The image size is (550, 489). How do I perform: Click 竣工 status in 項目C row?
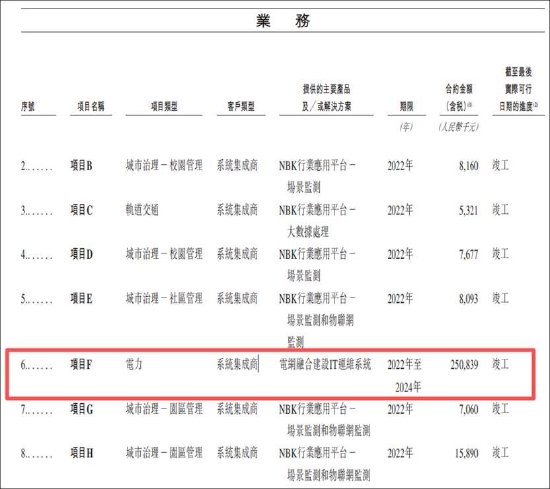click(x=501, y=210)
